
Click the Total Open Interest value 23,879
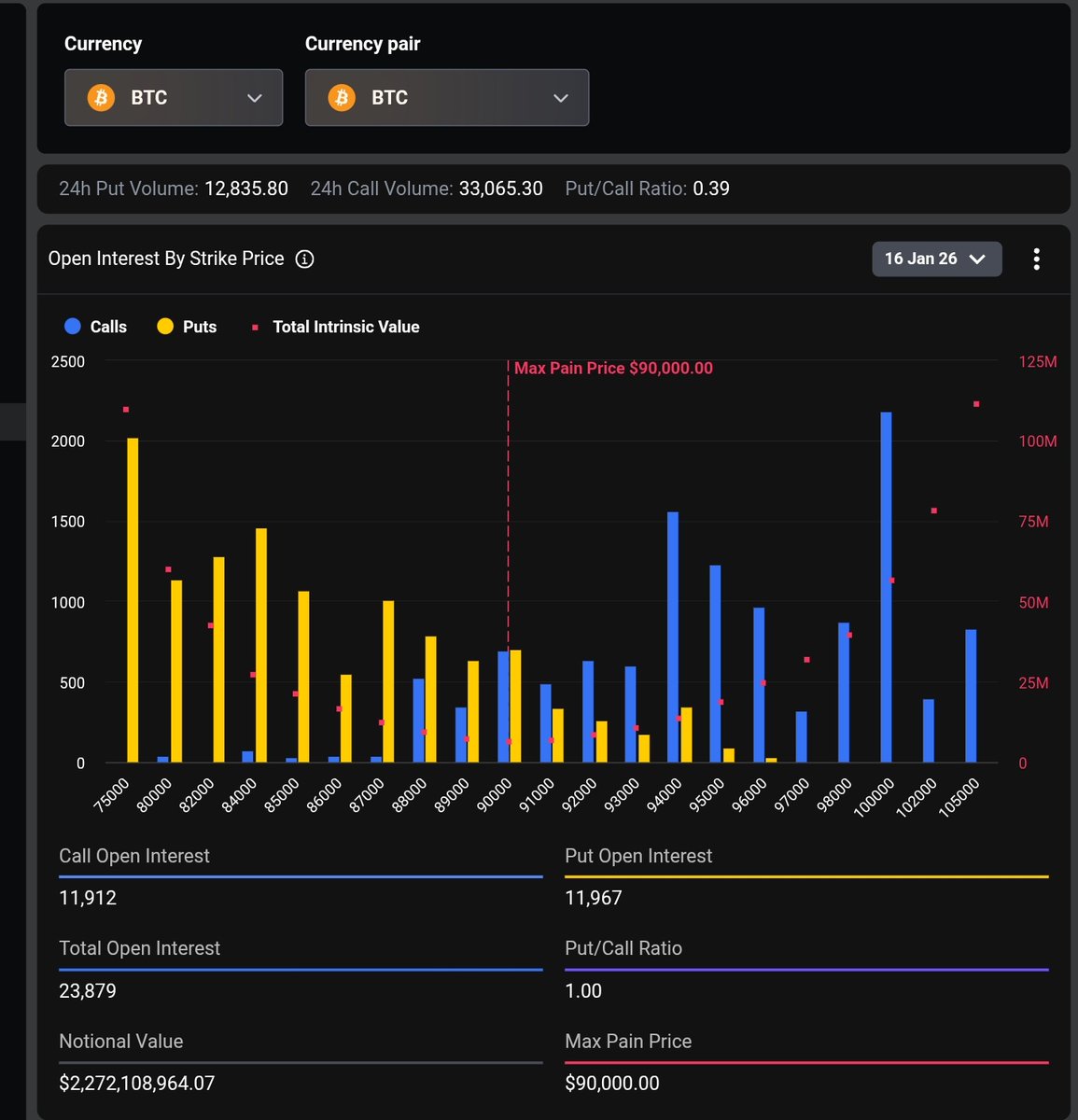(88, 990)
